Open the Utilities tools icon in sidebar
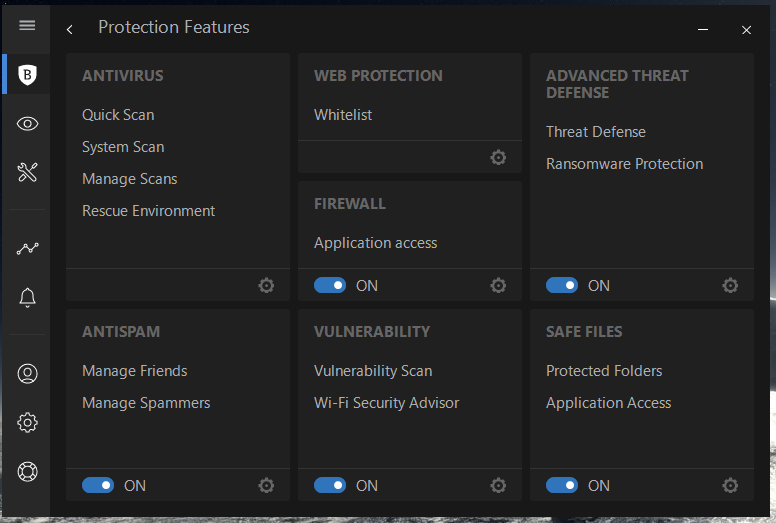776x523 pixels. [x=28, y=173]
